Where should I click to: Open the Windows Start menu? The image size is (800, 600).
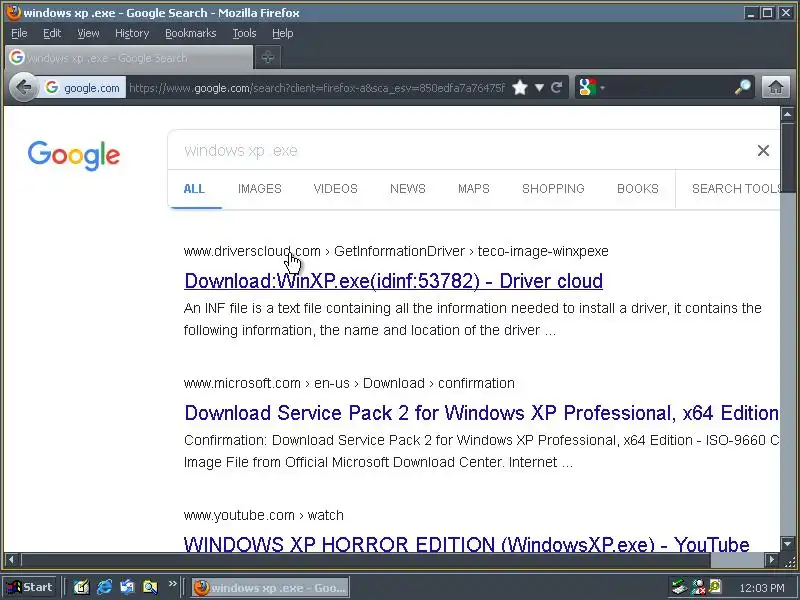click(x=30, y=587)
